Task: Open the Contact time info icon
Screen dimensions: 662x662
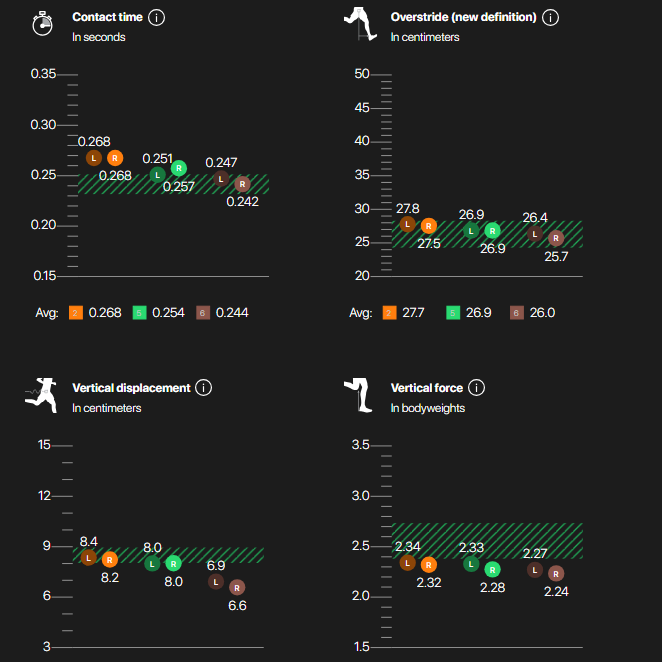Action: coord(158,18)
